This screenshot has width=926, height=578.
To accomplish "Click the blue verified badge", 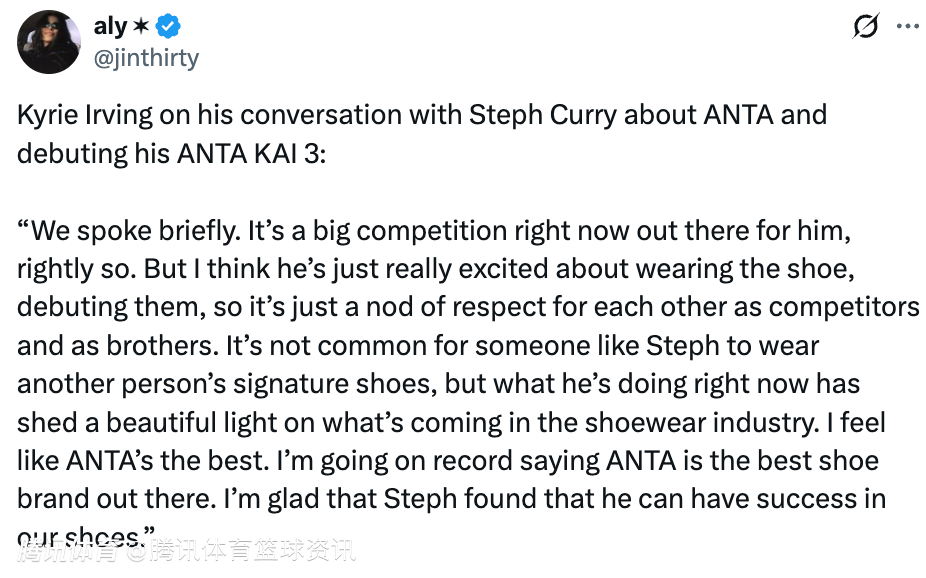I will pyautogui.click(x=169, y=27).
